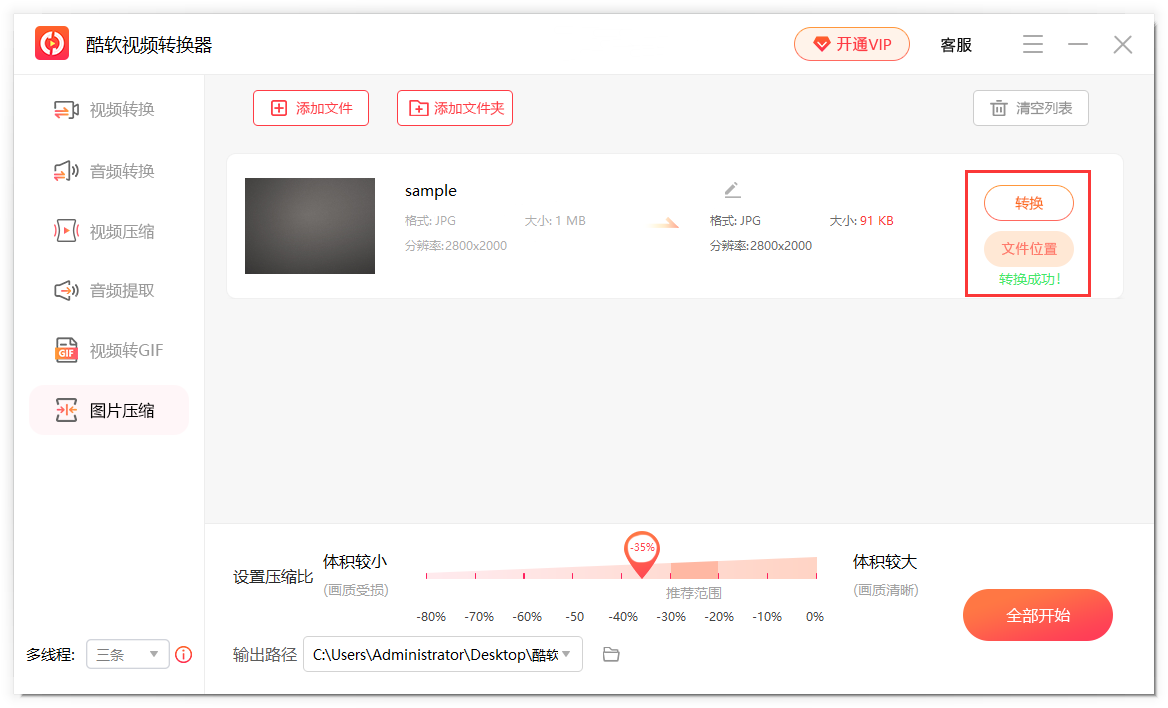Click the -35% compression slider handle
The image size is (1168, 708).
pos(641,554)
